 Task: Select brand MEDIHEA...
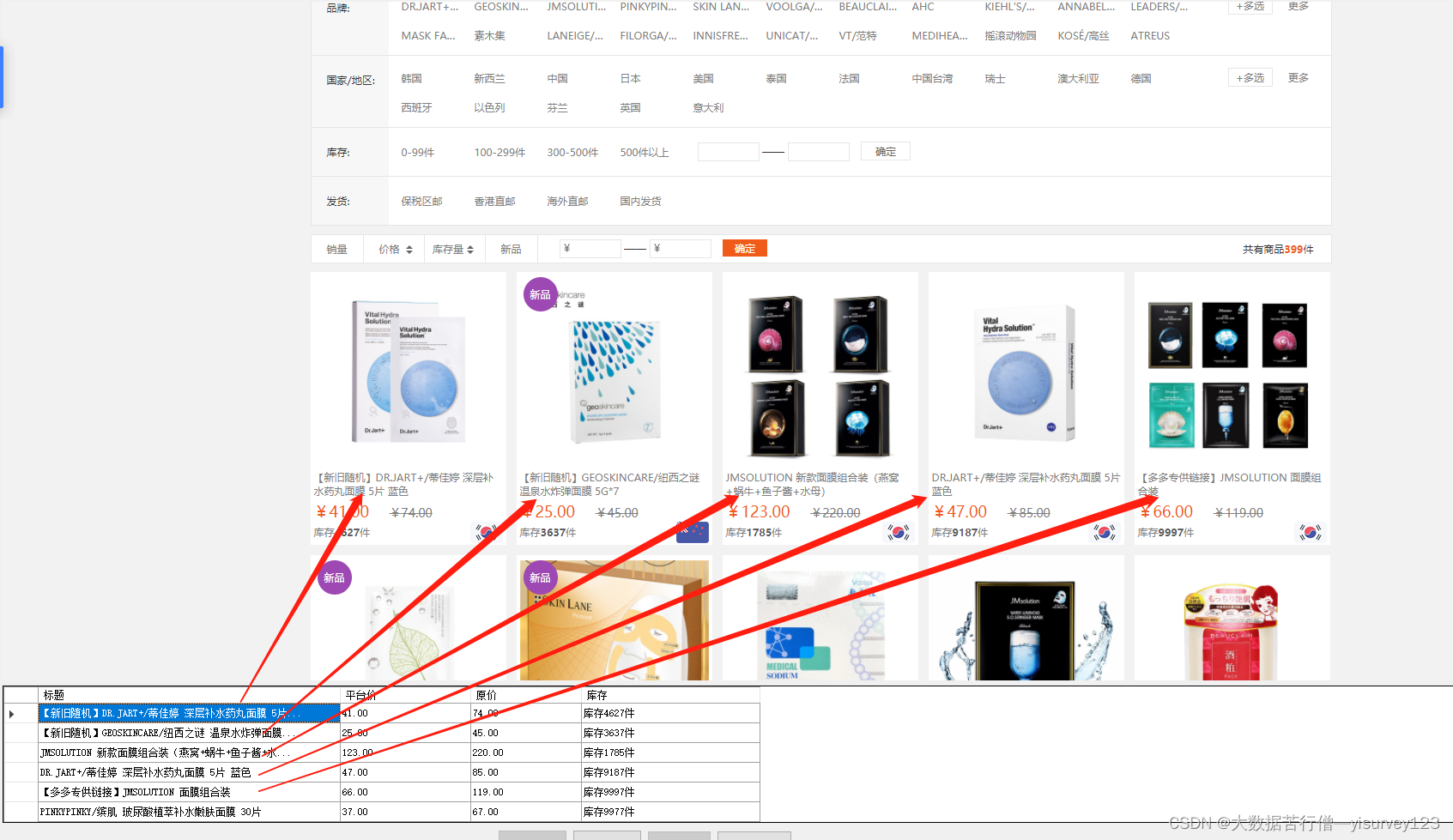pos(940,36)
